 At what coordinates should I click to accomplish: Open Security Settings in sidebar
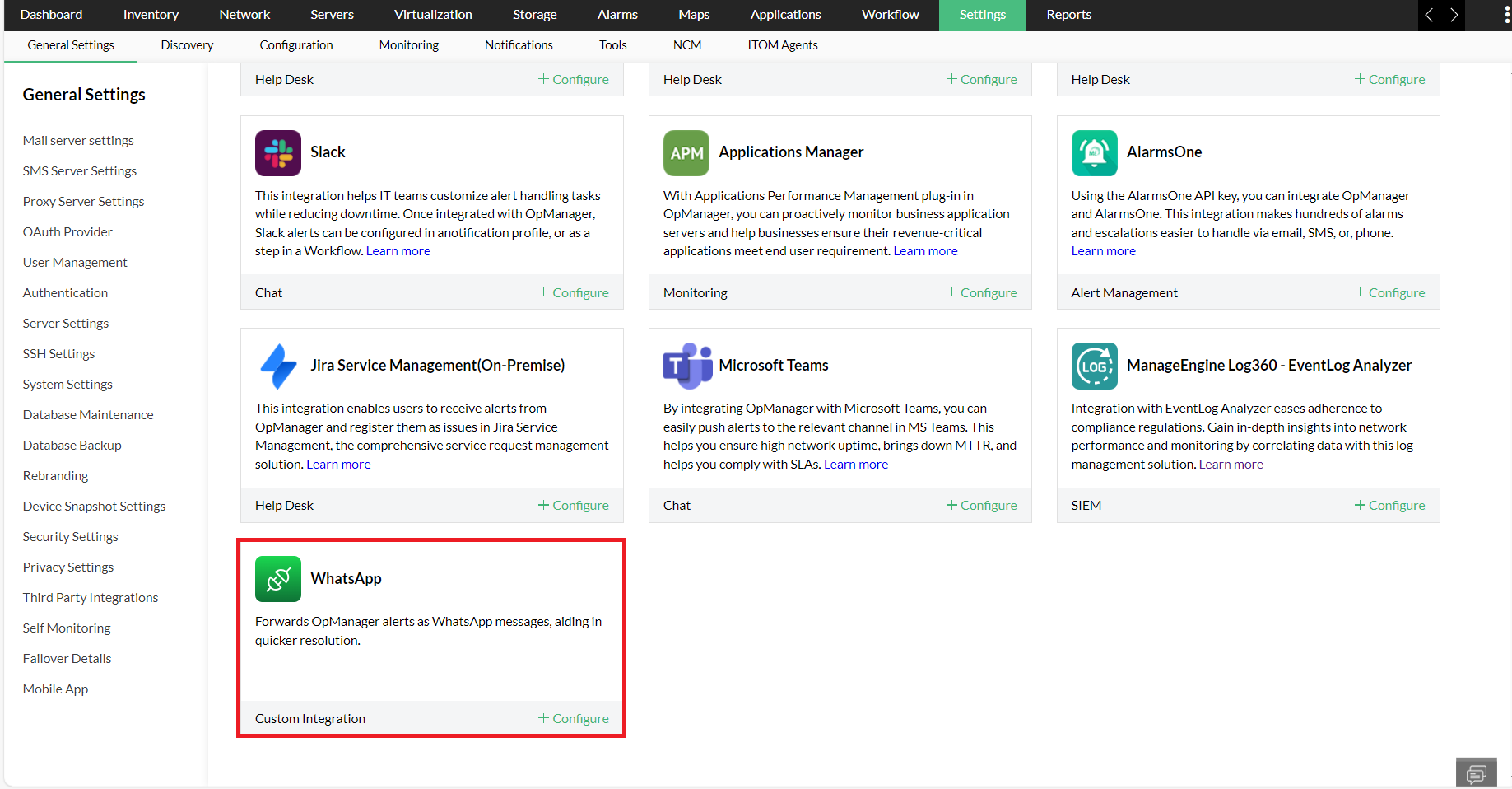point(71,537)
